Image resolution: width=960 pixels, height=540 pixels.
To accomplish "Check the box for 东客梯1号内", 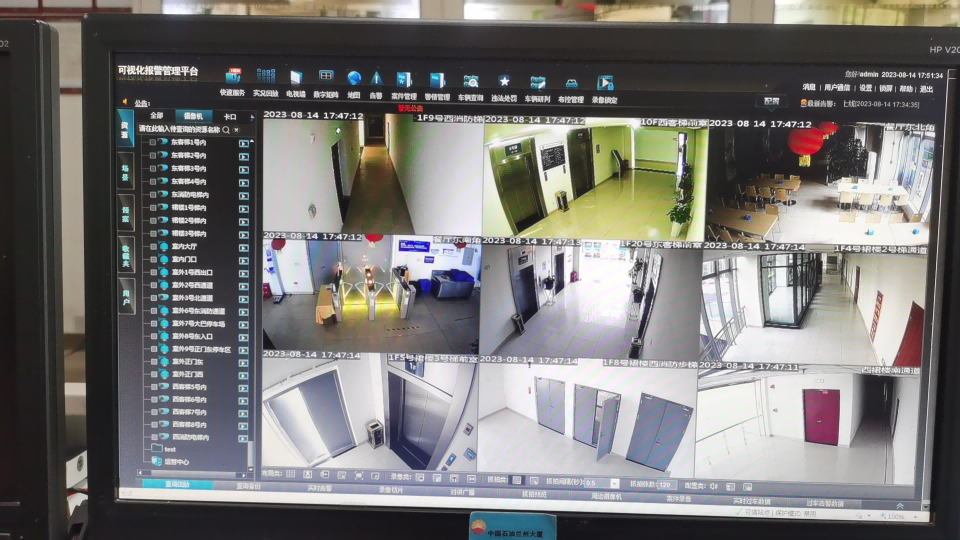I will [x=153, y=143].
